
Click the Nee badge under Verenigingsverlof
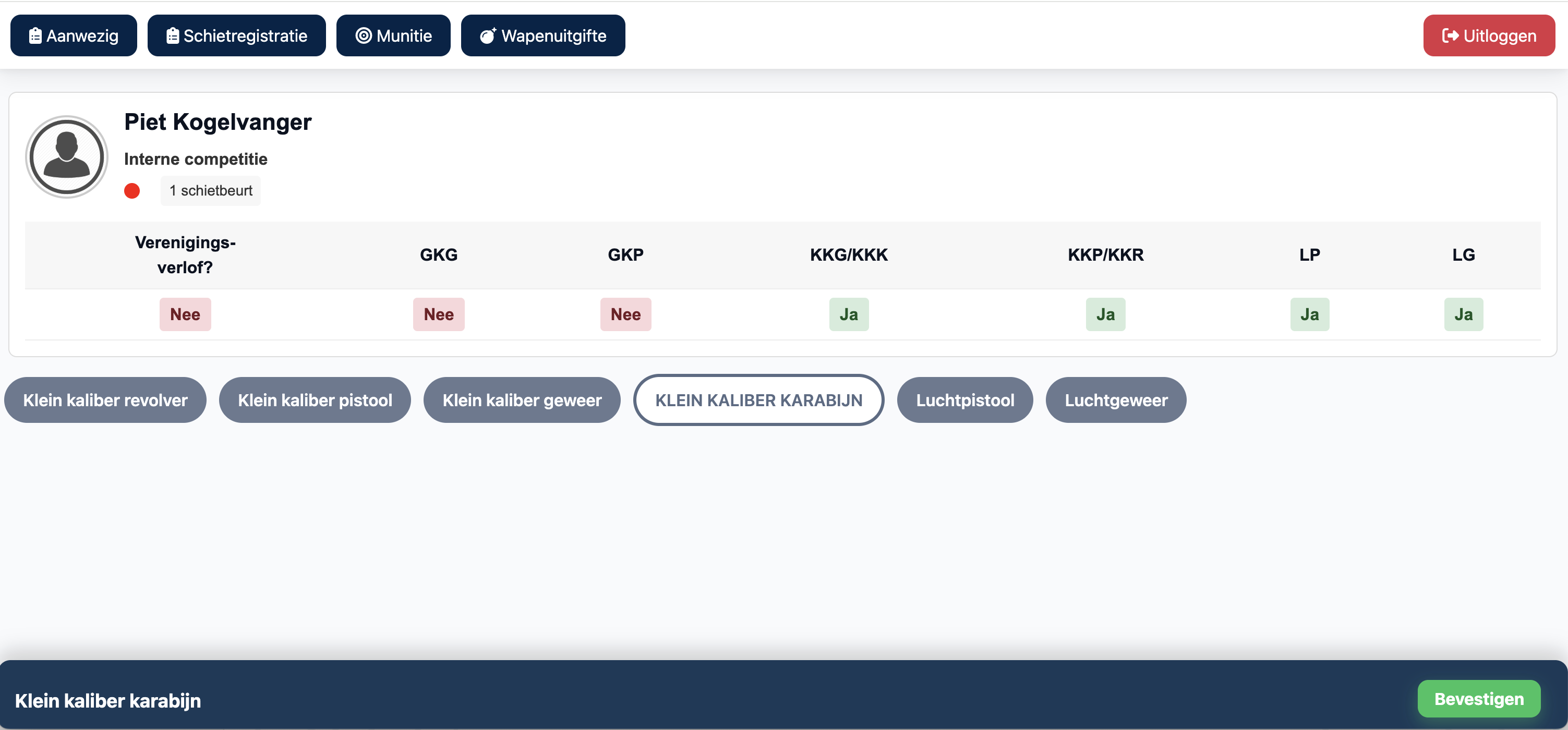point(185,314)
